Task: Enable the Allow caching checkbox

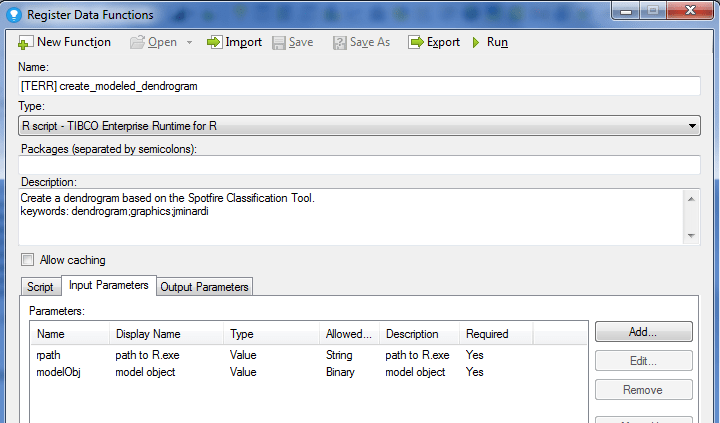Action: pyautogui.click(x=28, y=259)
